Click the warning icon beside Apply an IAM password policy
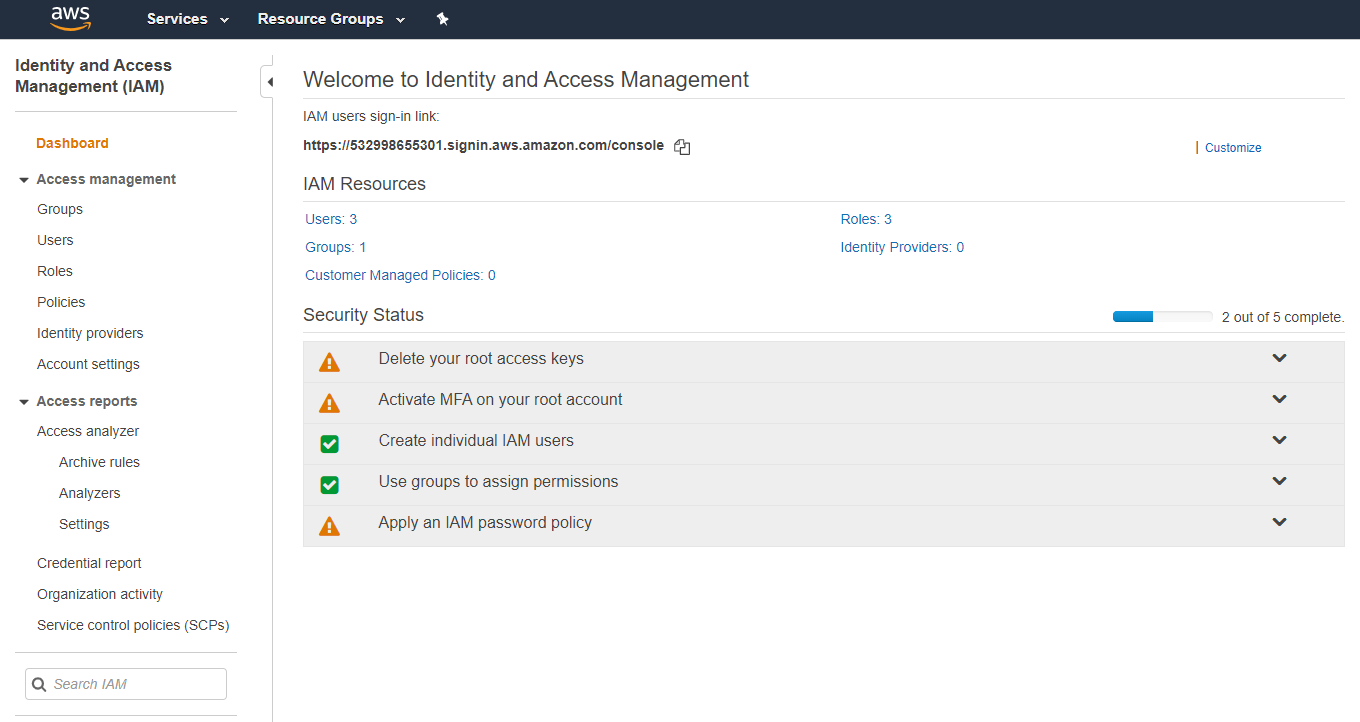 tap(329, 527)
